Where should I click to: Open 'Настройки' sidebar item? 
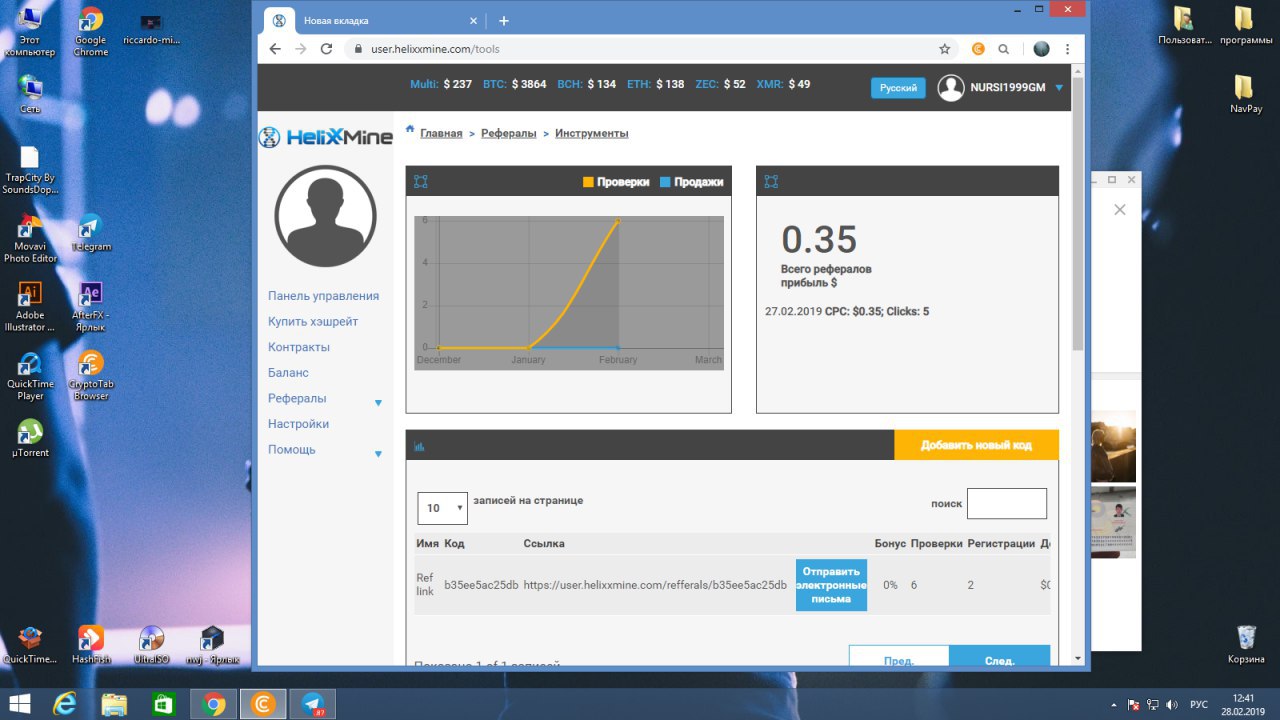(298, 424)
